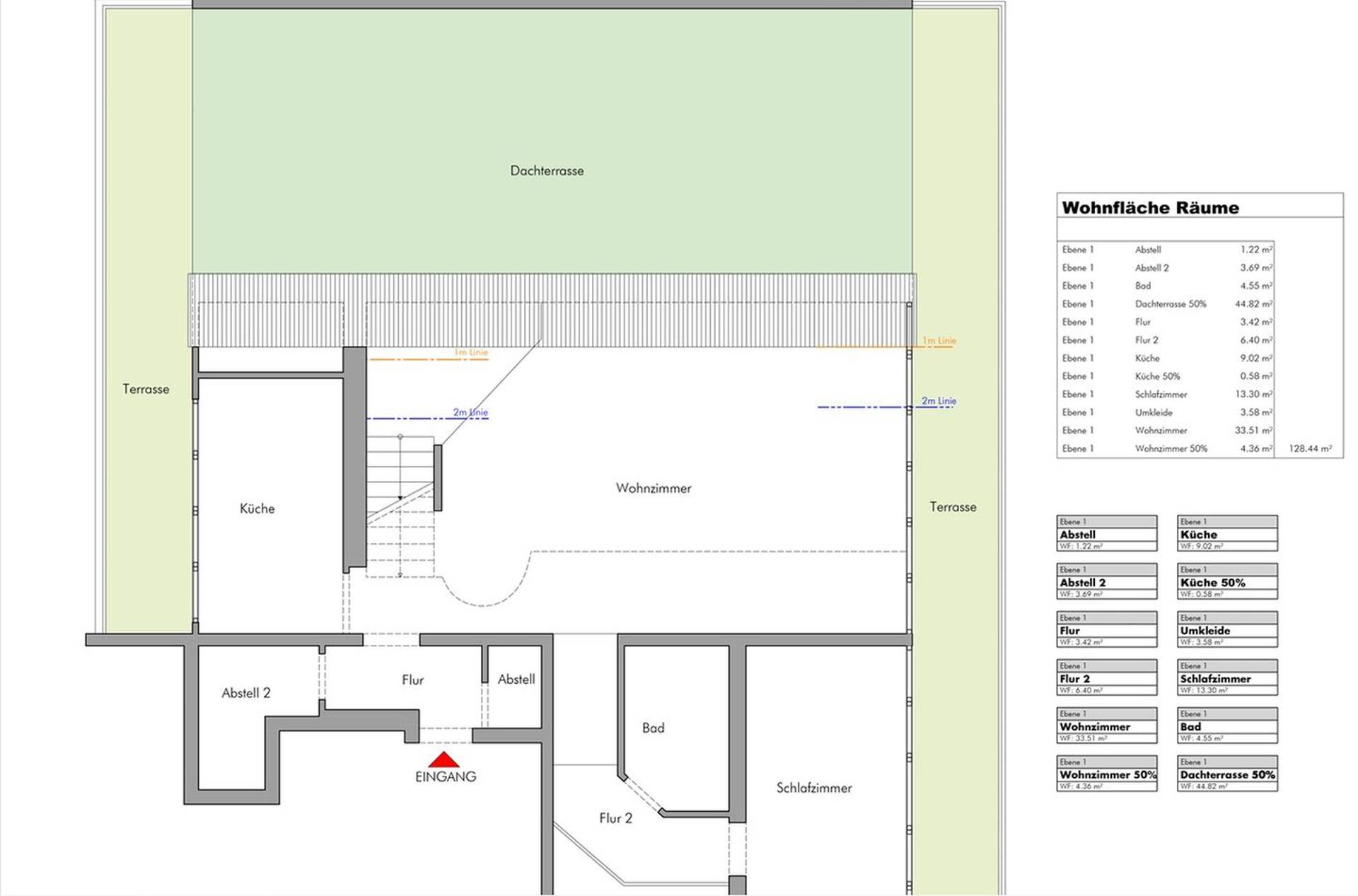Click the Umkleide row name in the table
The width and height of the screenshot is (1358, 896).
1154,412
